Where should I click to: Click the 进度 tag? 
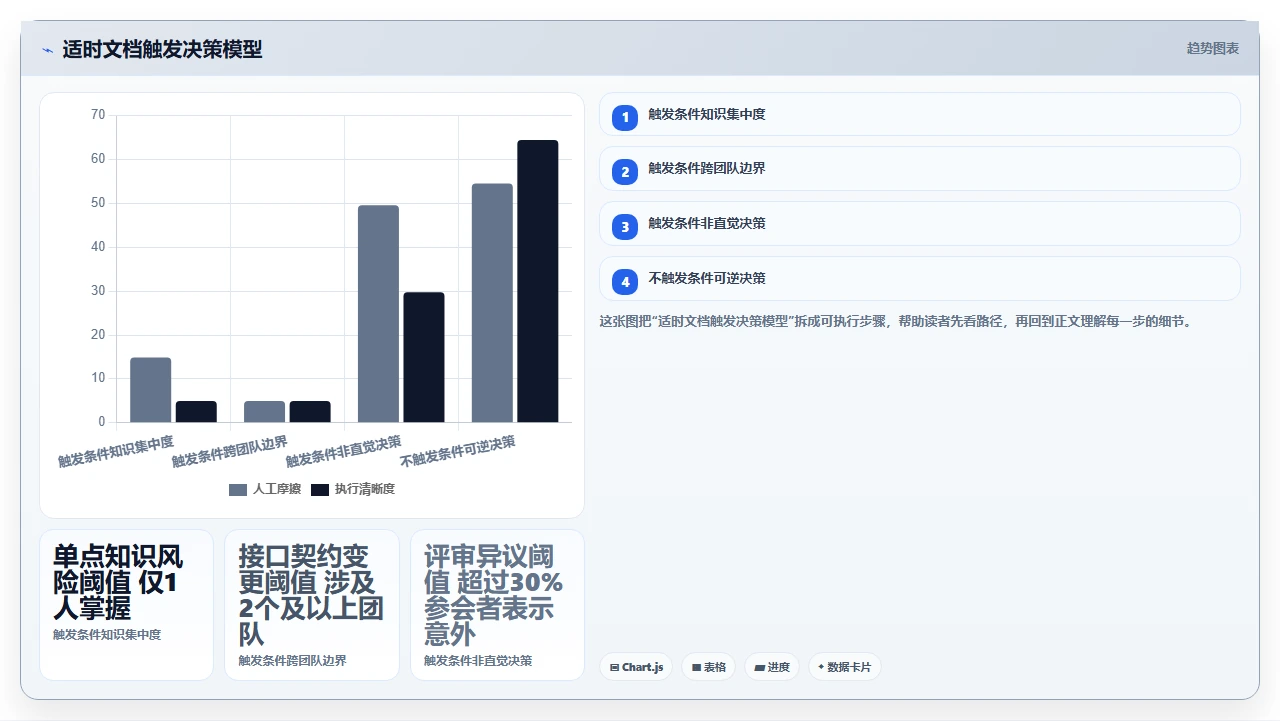[x=772, y=667]
